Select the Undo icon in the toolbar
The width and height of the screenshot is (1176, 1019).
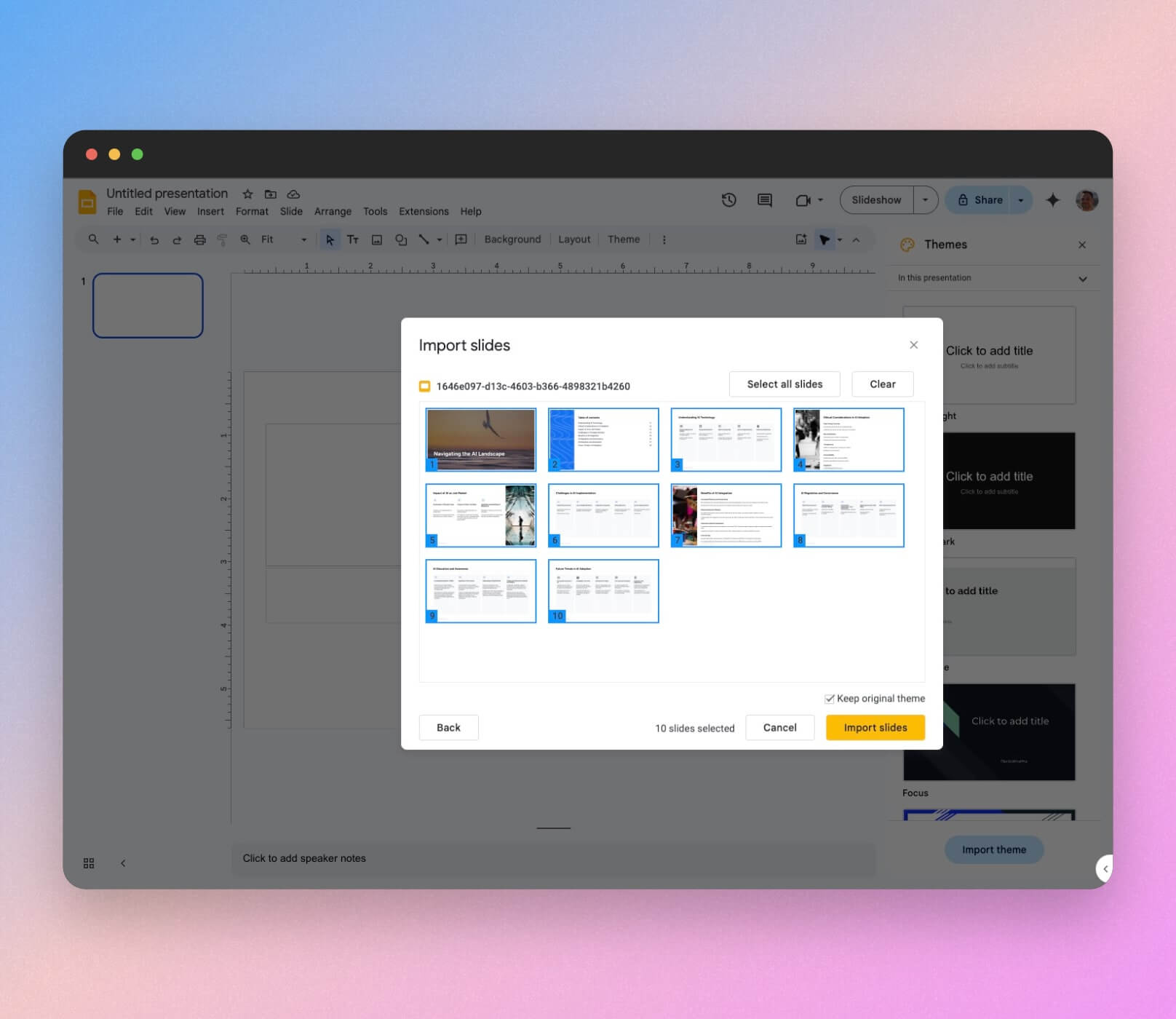click(x=153, y=239)
